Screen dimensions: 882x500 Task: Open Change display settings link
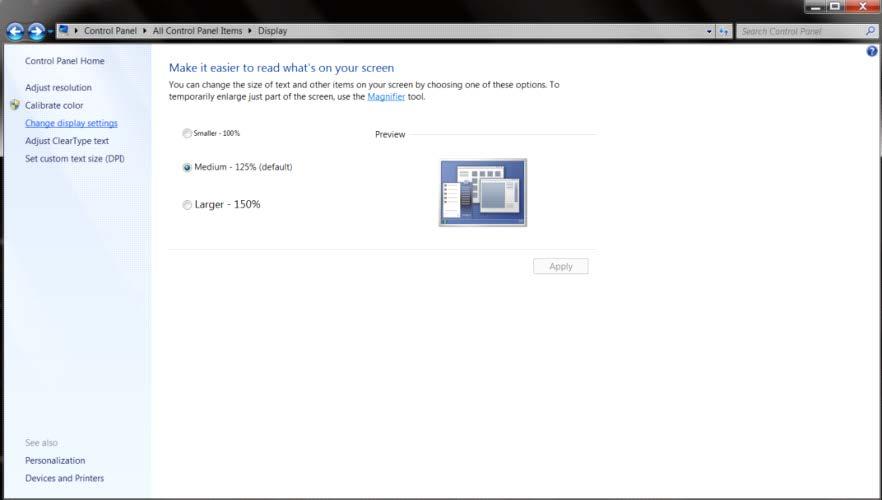(71, 123)
